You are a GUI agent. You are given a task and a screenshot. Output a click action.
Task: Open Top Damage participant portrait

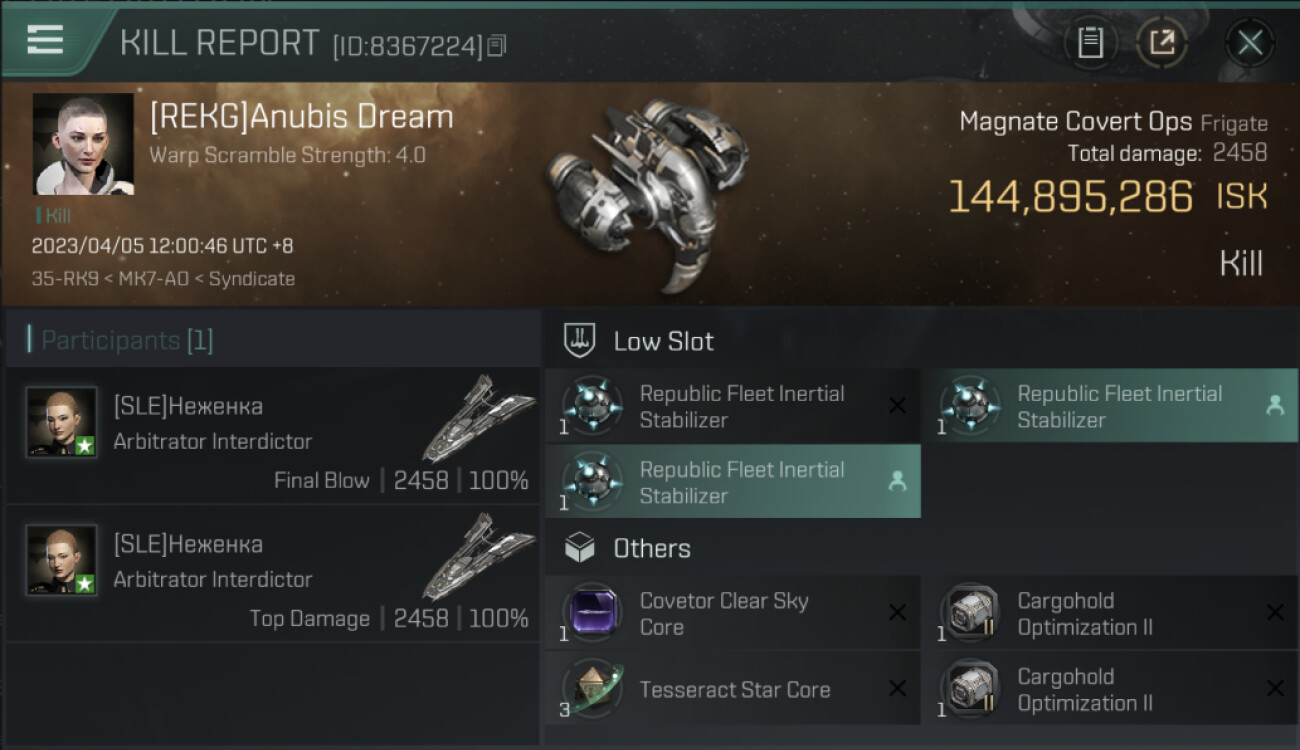(62, 561)
